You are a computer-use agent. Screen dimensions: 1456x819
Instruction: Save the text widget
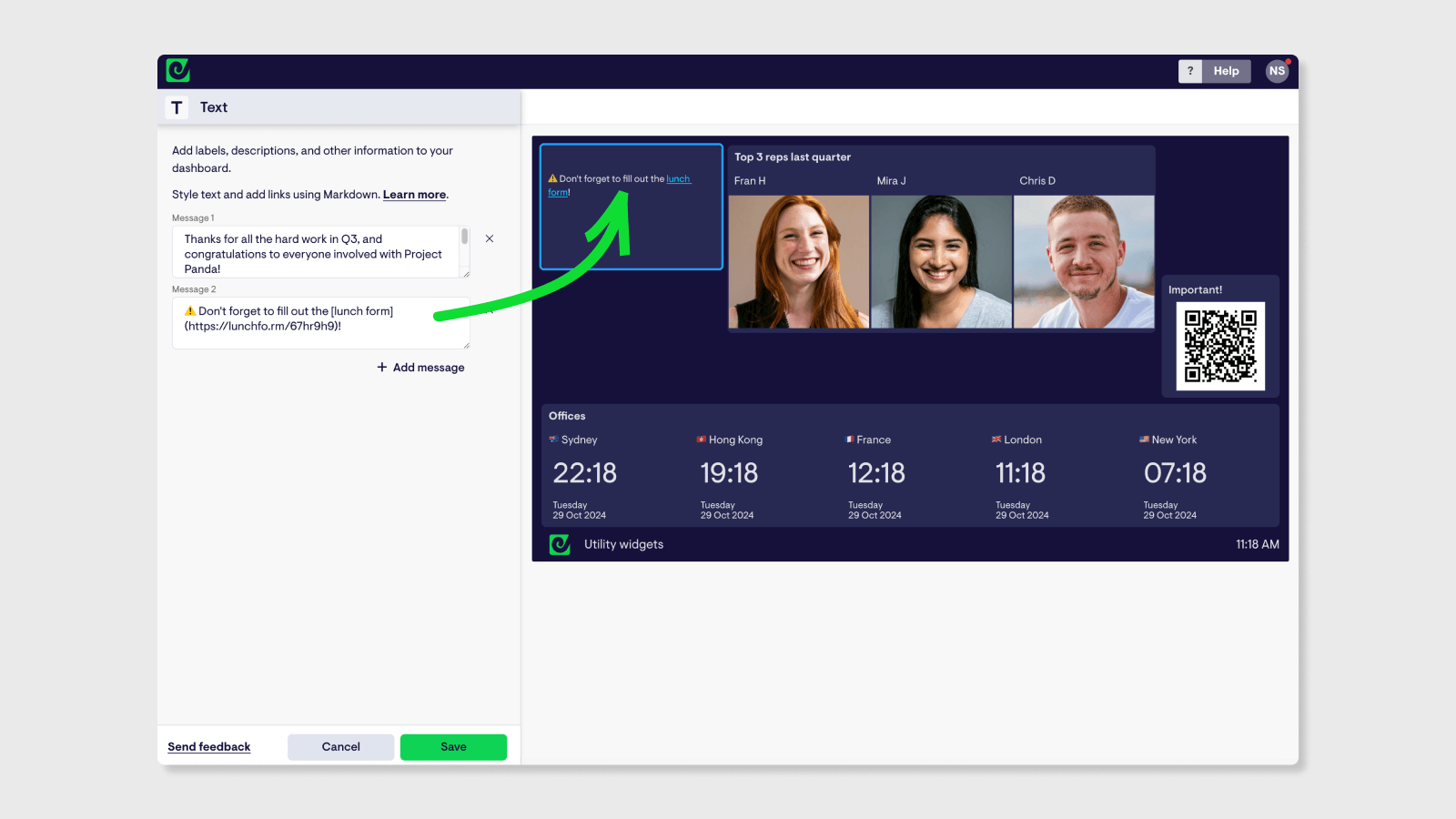point(453,747)
